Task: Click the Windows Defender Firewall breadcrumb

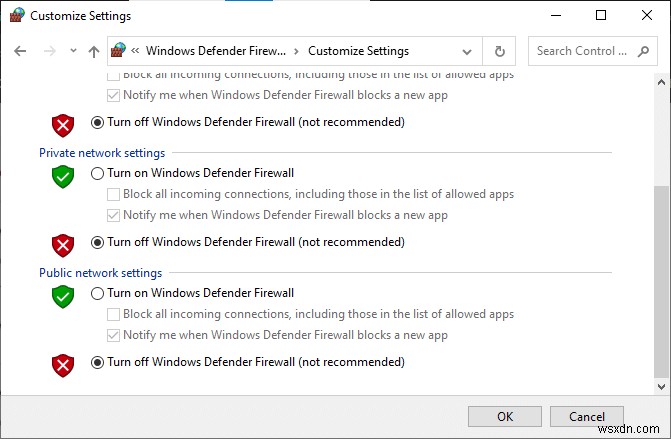Action: coord(216,51)
